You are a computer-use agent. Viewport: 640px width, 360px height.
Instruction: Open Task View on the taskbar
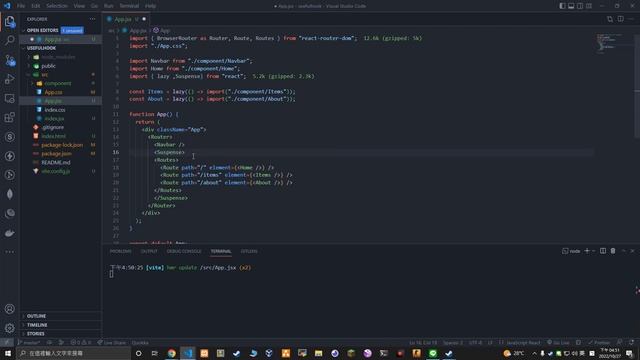(155, 353)
